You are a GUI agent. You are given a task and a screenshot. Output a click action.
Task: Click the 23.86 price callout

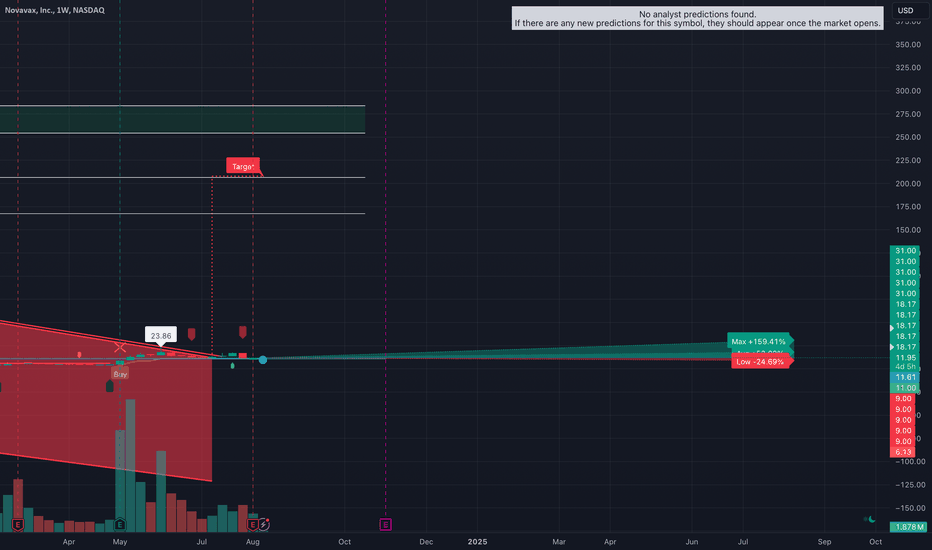tap(160, 335)
